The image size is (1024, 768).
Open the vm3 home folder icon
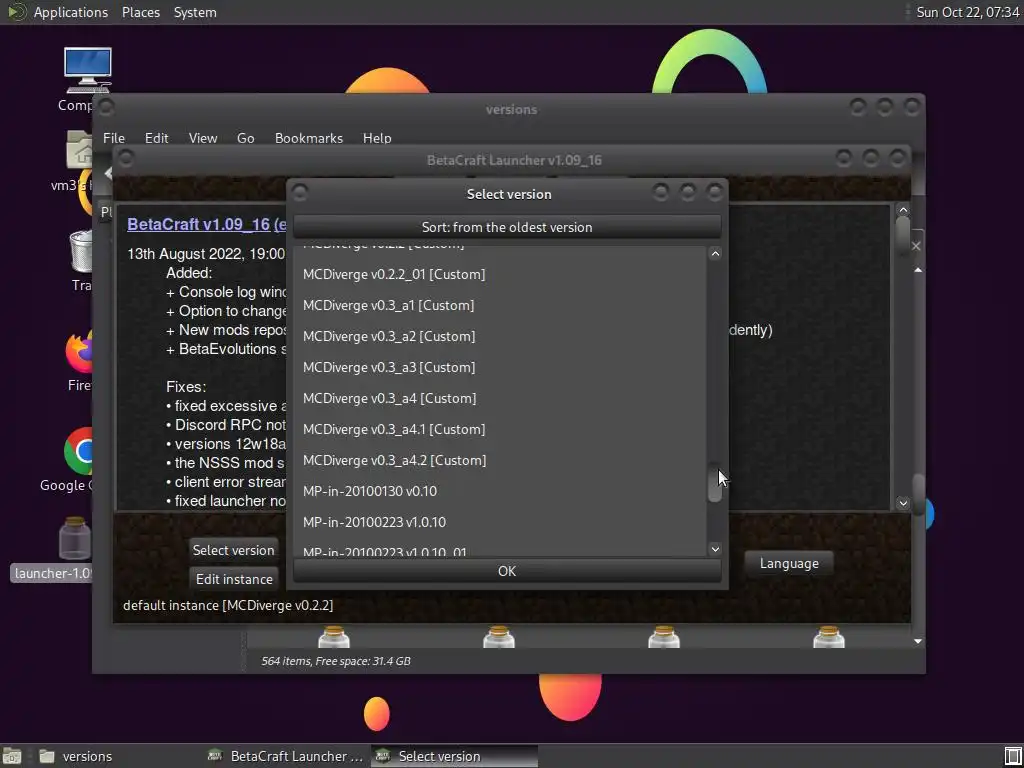tap(79, 150)
